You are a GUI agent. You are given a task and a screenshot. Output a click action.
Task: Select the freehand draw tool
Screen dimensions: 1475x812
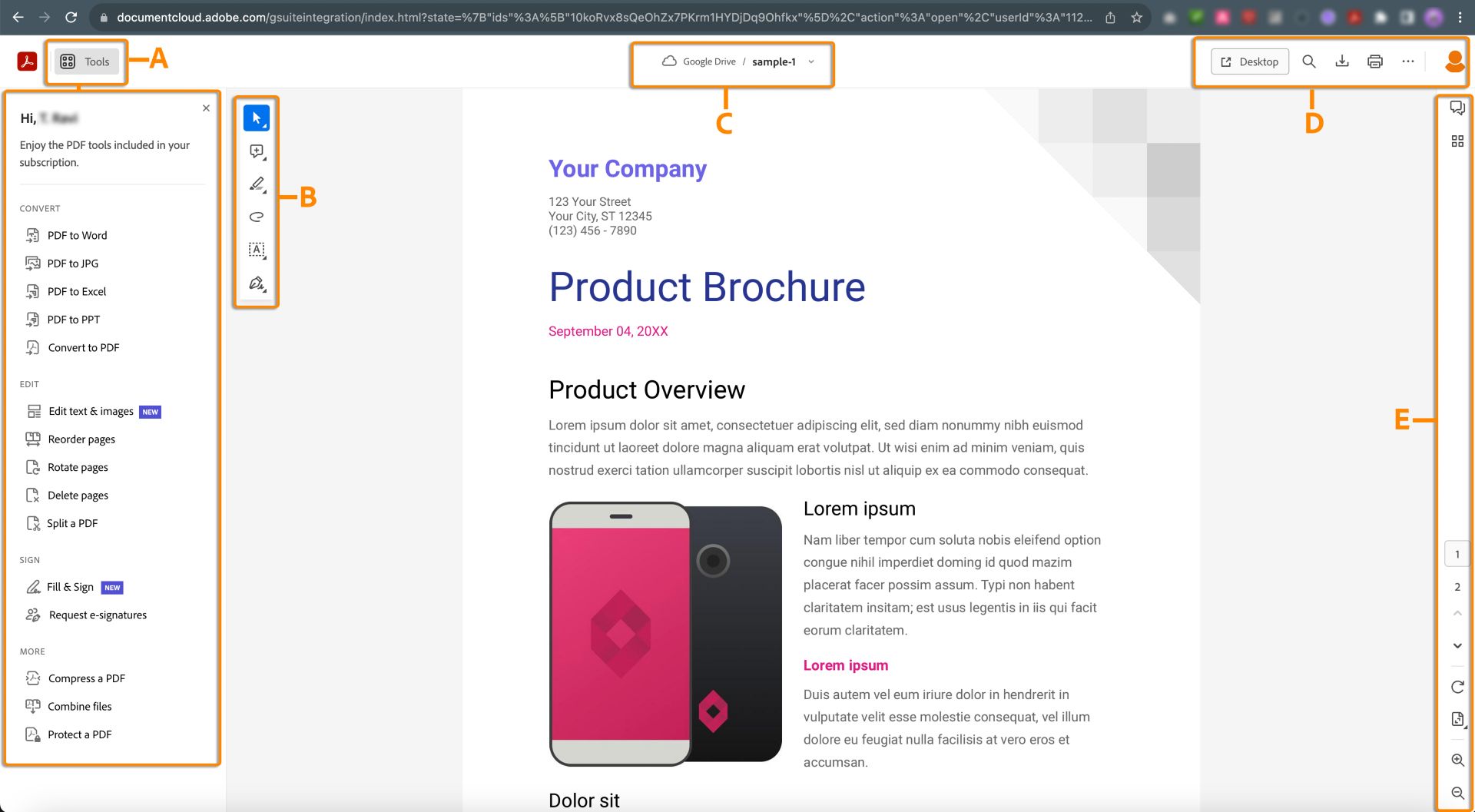[257, 217]
